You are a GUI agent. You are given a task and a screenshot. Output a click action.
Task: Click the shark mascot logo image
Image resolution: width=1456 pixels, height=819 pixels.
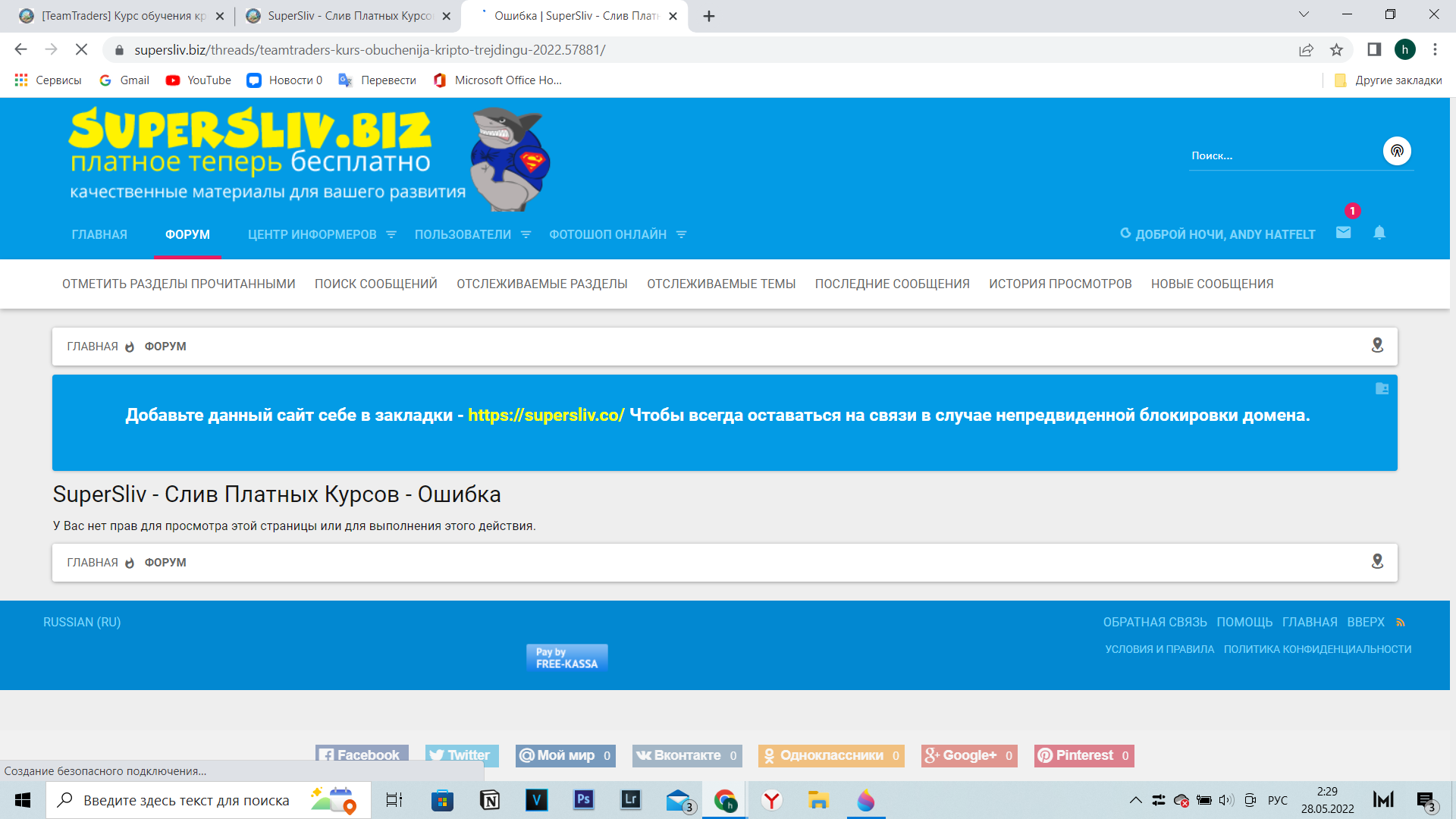(509, 159)
